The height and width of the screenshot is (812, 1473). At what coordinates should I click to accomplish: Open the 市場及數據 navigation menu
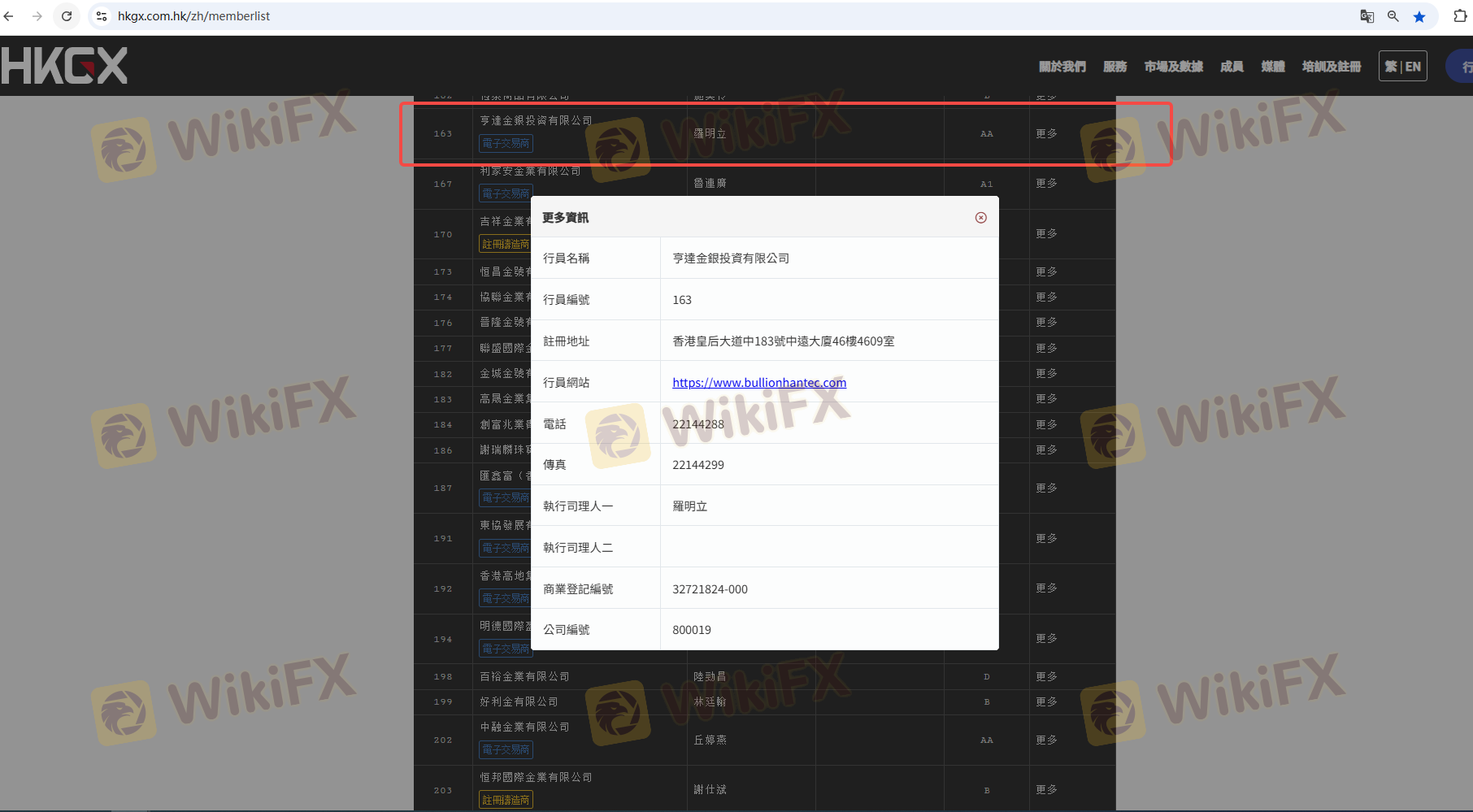(1174, 67)
